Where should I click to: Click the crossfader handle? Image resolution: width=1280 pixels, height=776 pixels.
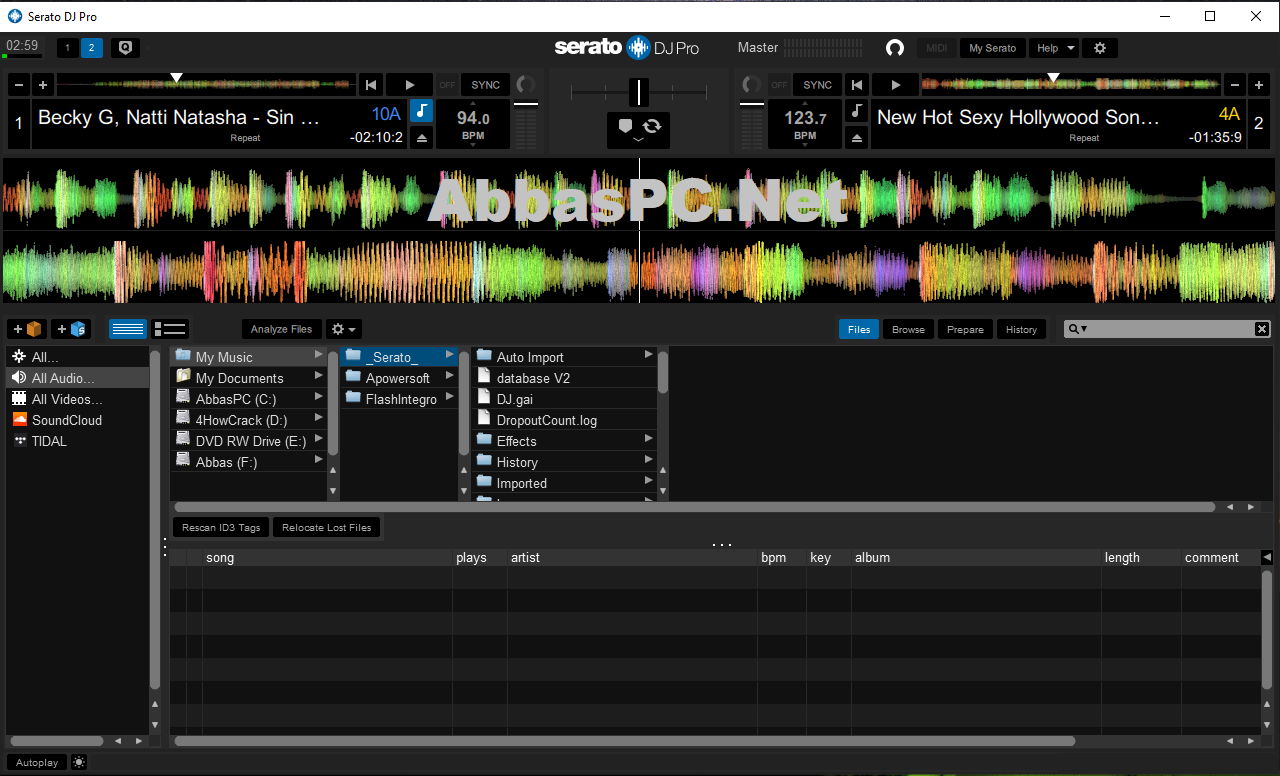click(639, 92)
